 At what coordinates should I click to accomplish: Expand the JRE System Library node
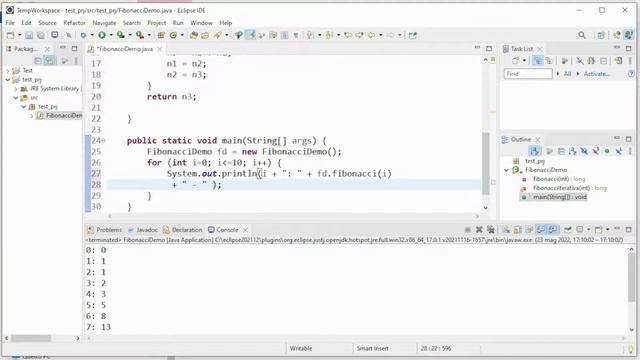[16, 89]
